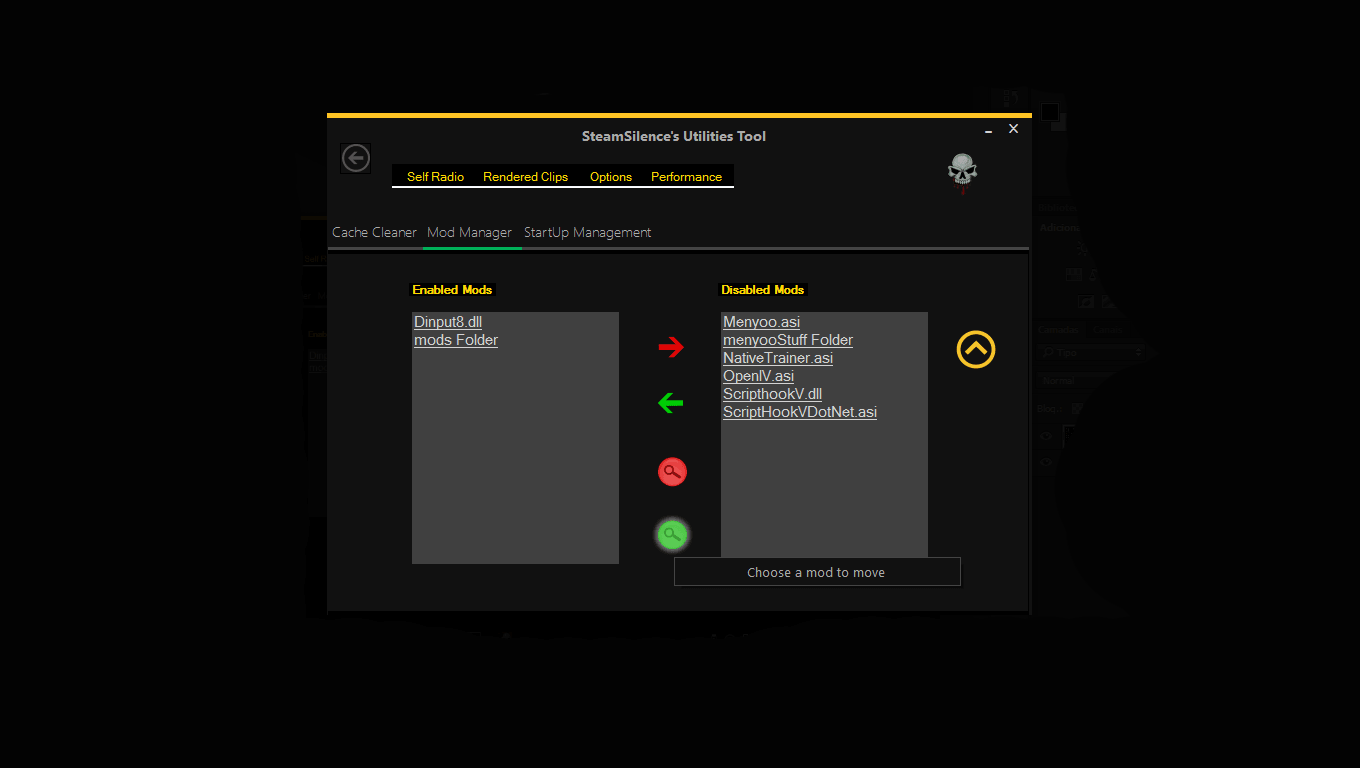1360x768 pixels.
Task: Open the Rendered Clips menu
Action: [x=525, y=177]
